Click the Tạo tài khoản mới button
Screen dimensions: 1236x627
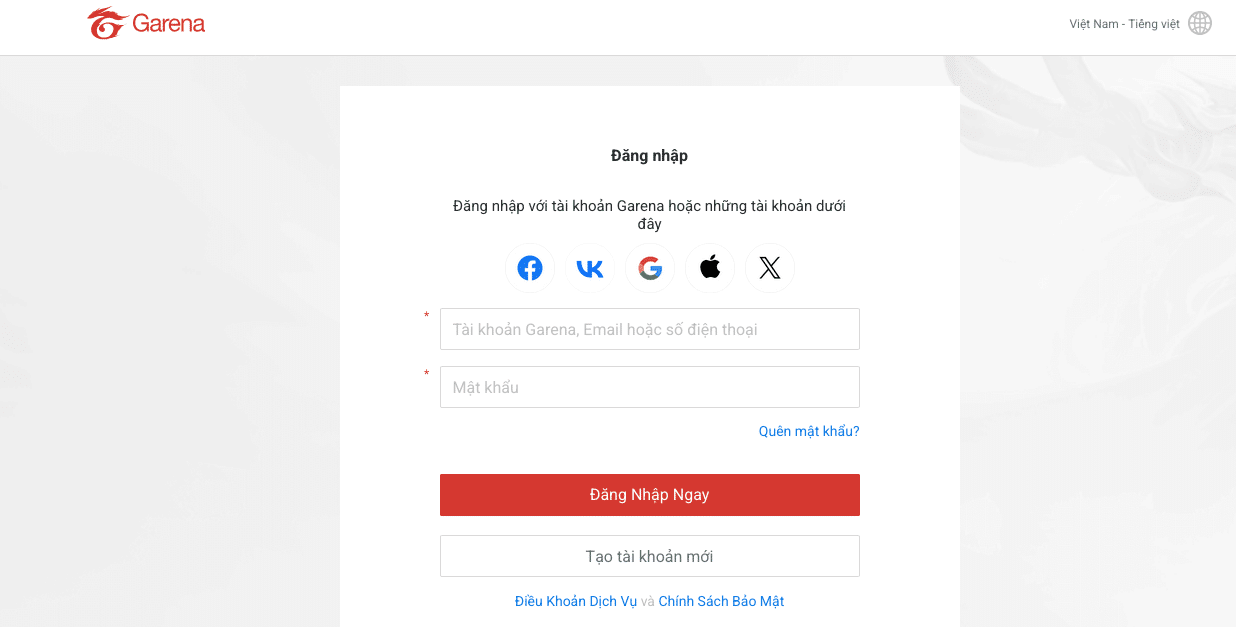tap(650, 556)
